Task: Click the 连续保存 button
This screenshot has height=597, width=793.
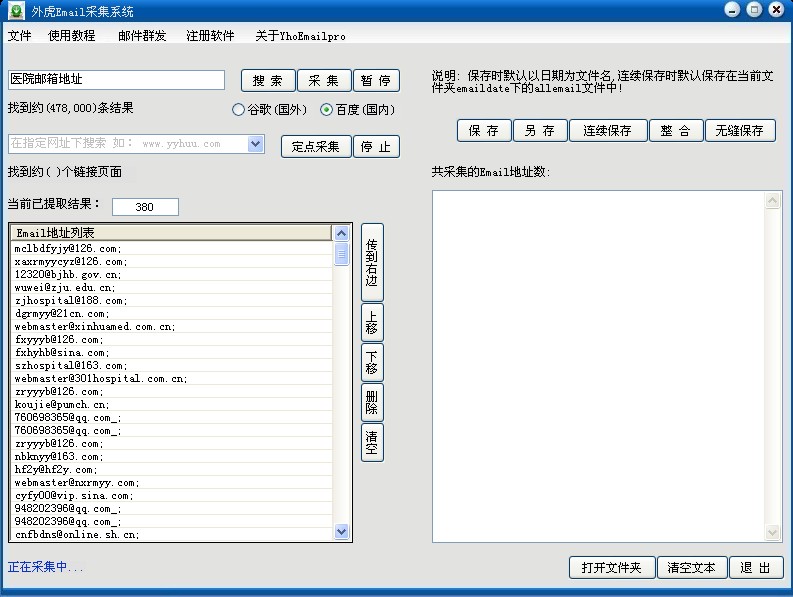Action: (x=608, y=131)
